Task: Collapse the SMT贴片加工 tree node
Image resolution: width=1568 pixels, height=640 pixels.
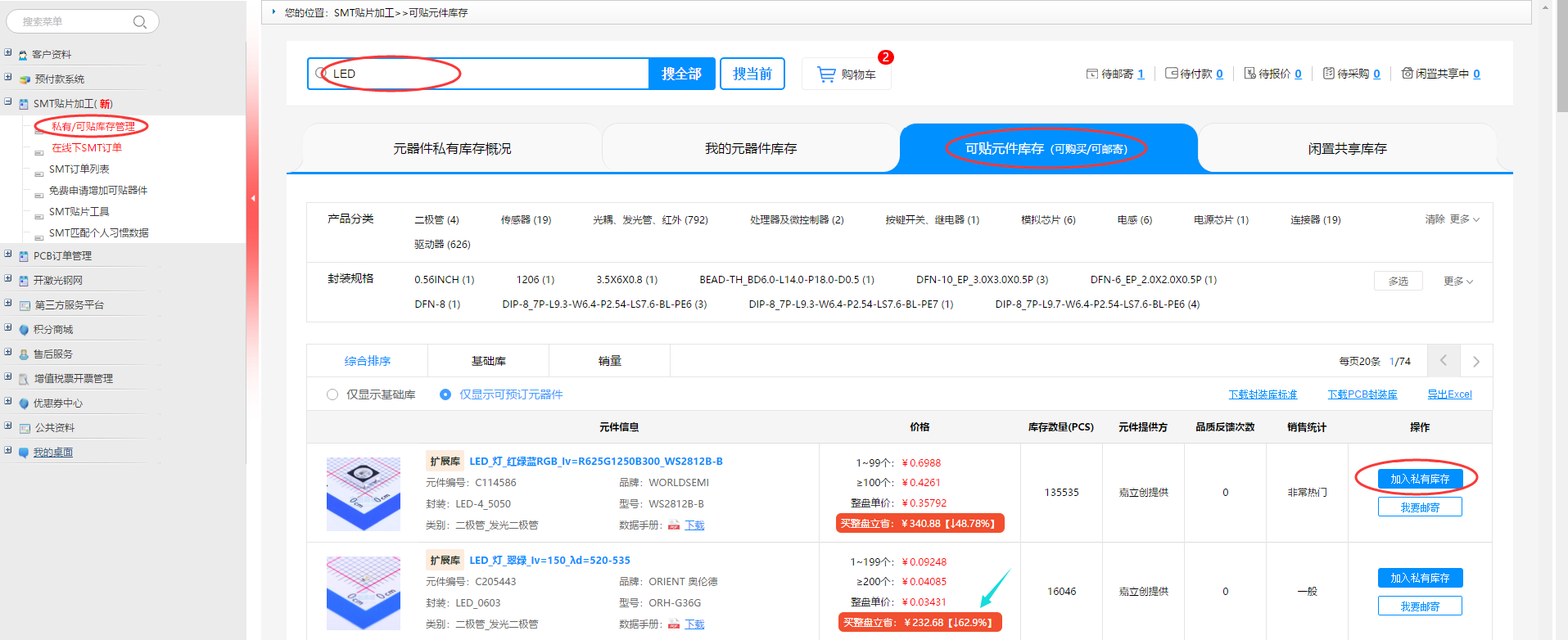Action: pos(8,102)
